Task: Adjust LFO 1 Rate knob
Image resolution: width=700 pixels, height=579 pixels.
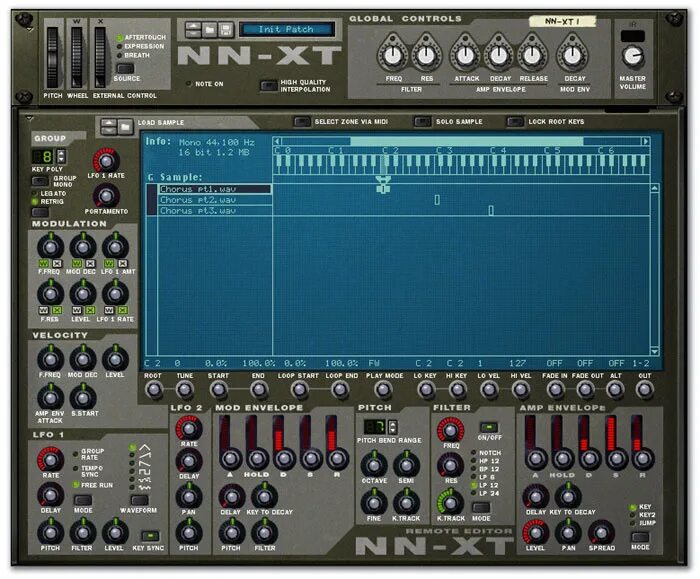Action: click(x=50, y=459)
